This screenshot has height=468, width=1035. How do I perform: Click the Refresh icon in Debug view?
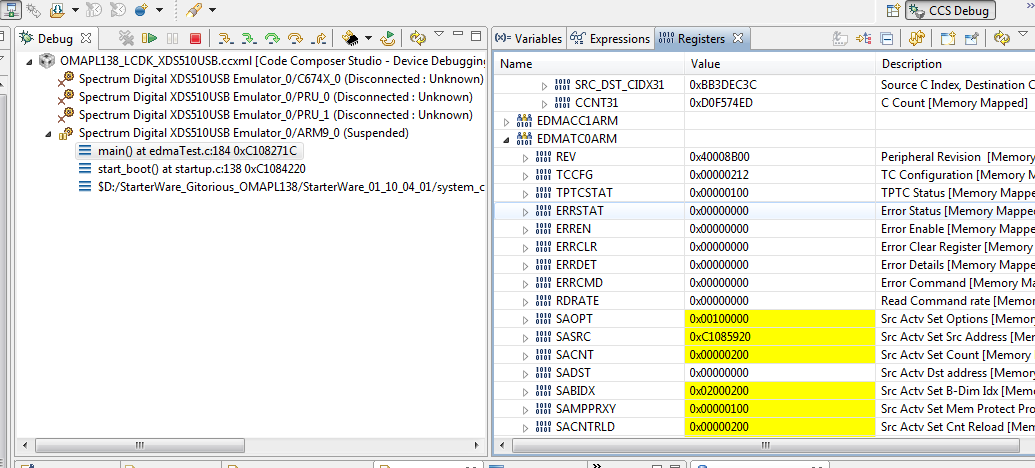coord(418,38)
